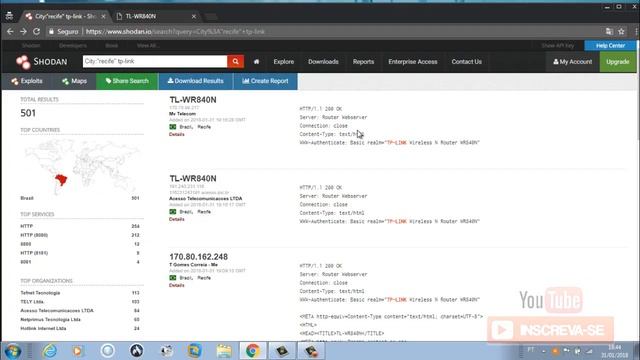Click the Show API Key link
640x360 pixels.
click(558, 45)
